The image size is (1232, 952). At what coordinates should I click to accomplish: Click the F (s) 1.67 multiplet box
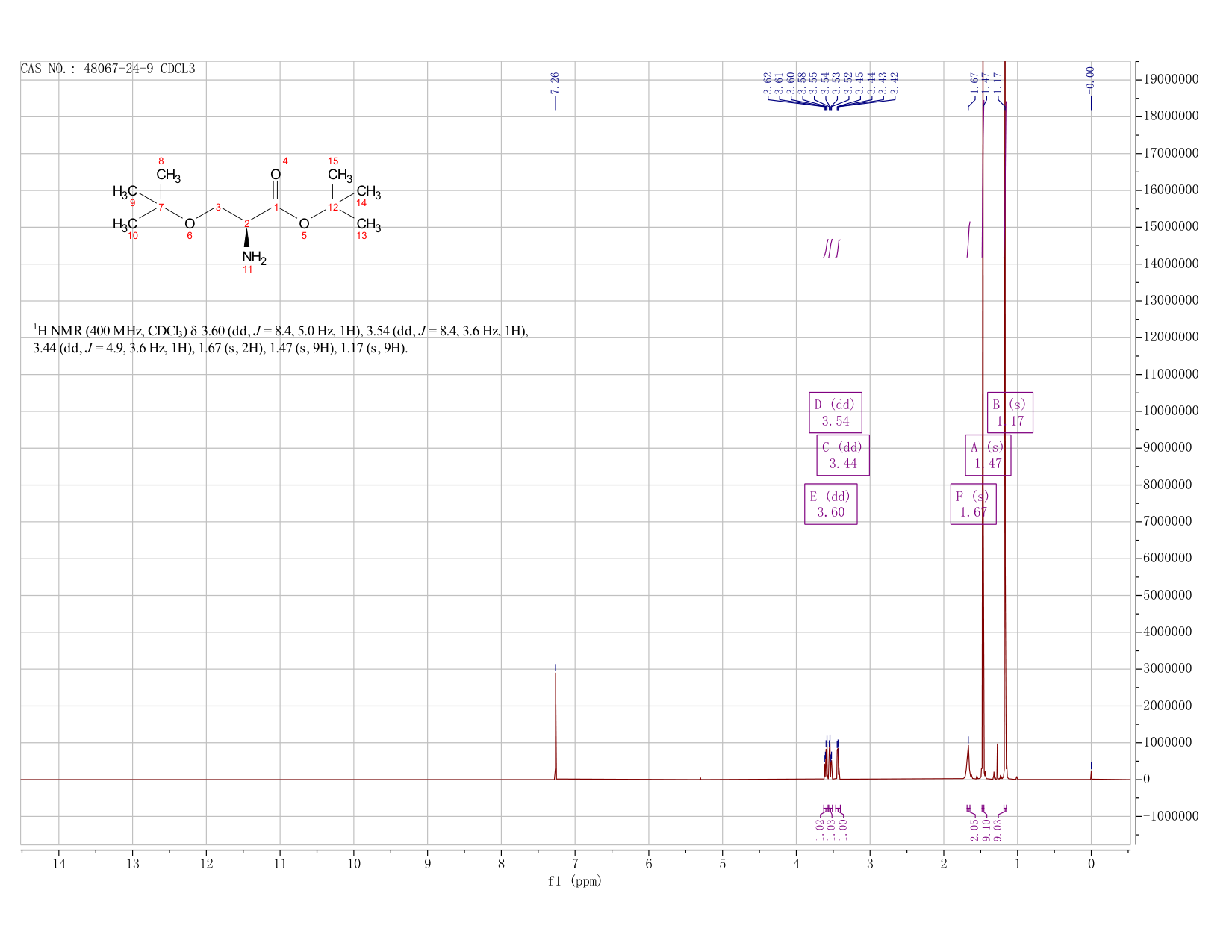pos(973,504)
